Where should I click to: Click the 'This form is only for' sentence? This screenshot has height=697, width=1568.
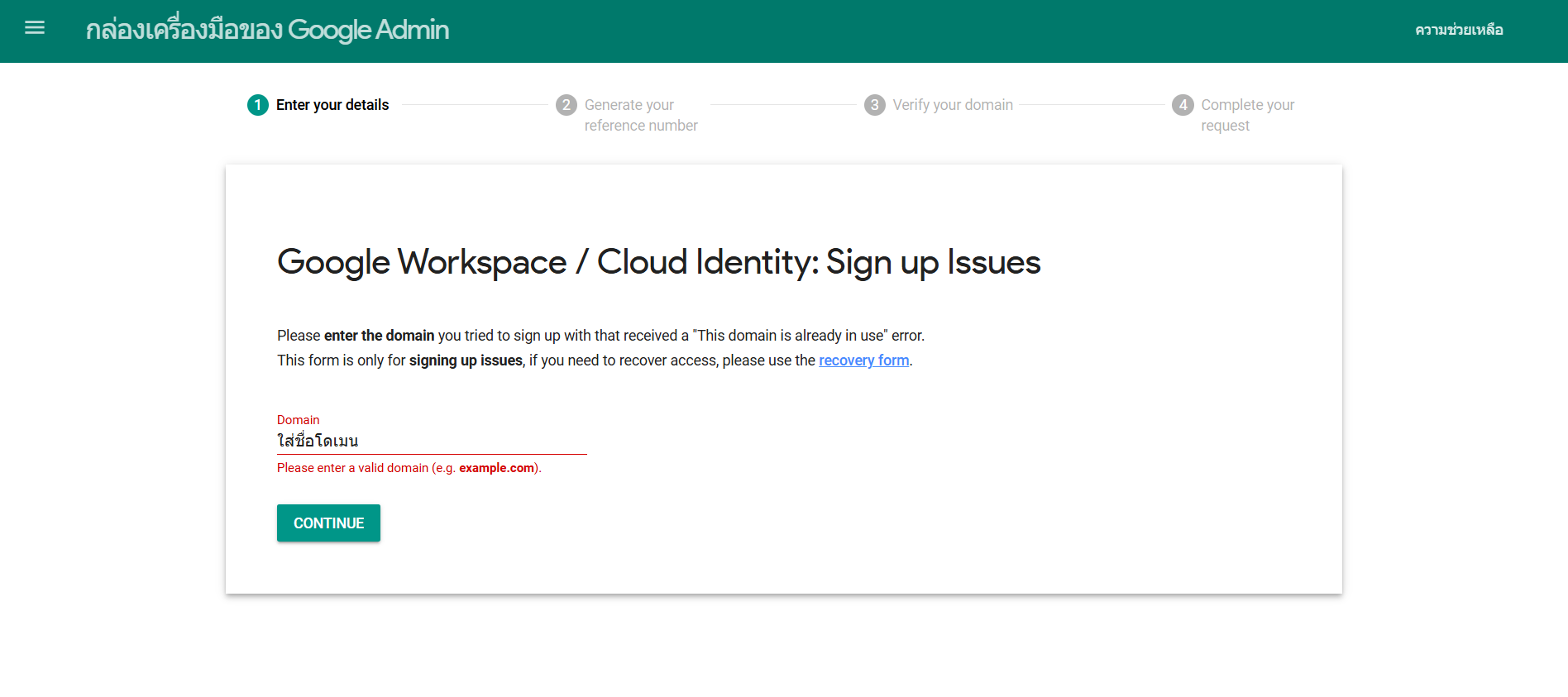[595, 360]
